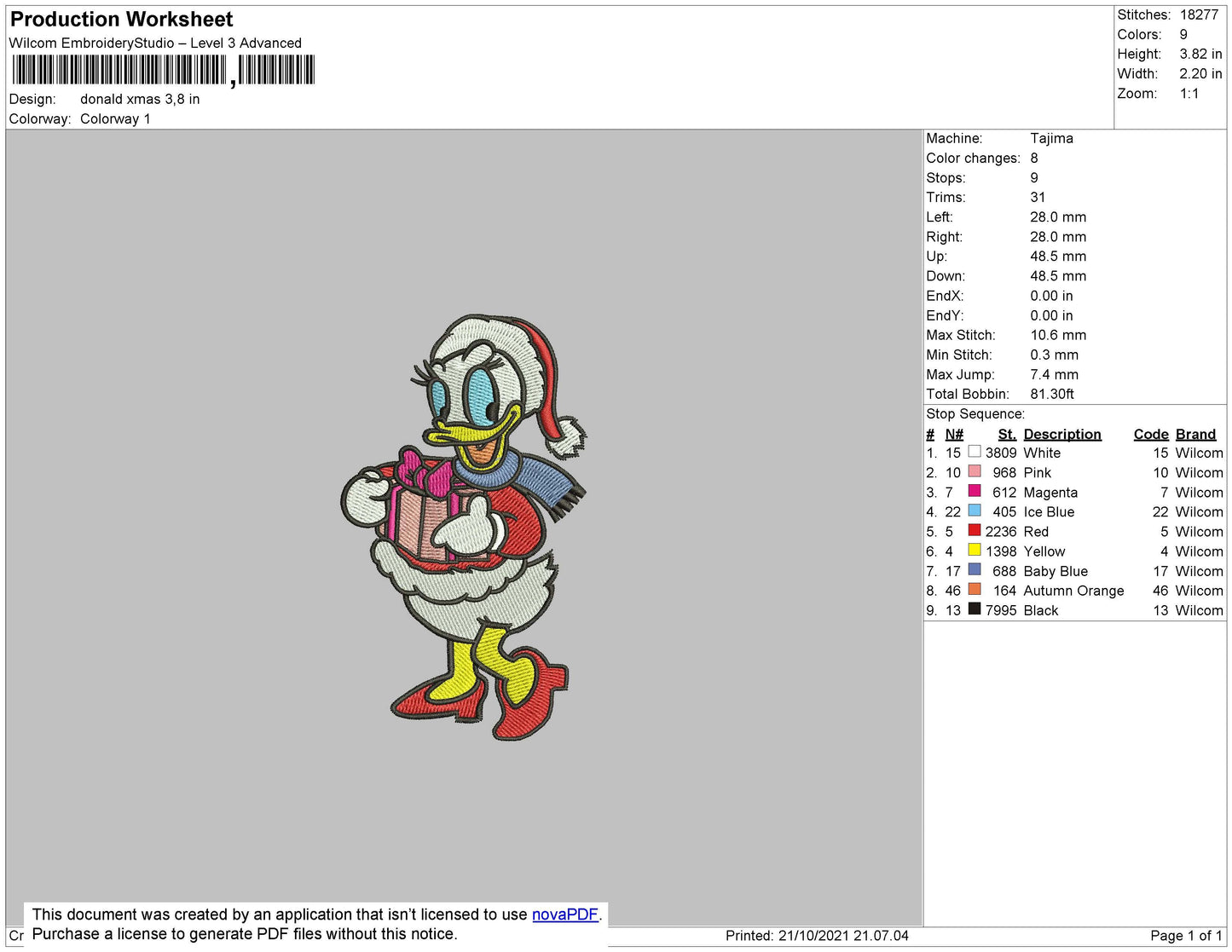Click the 'Autumn Orange' description text
The image size is (1232, 952).
tap(1073, 591)
